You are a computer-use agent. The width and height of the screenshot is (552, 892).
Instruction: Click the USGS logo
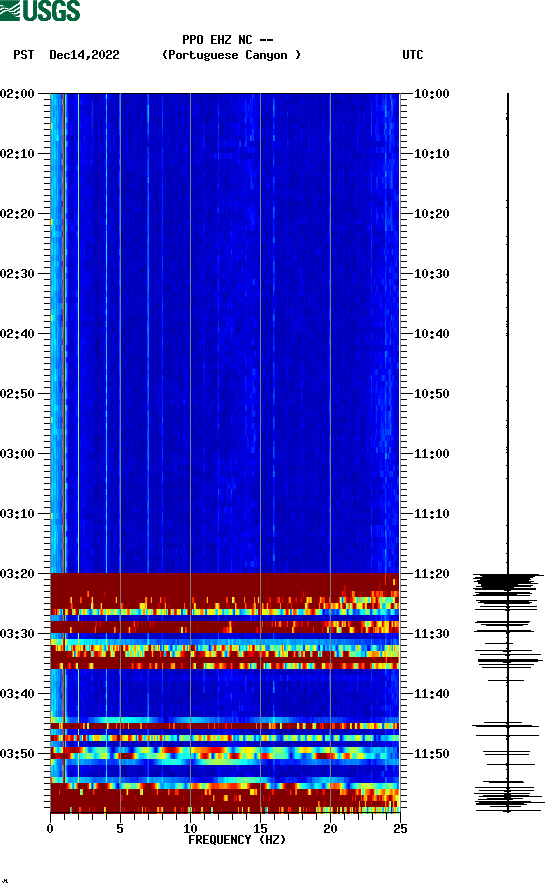pyautogui.click(x=40, y=10)
